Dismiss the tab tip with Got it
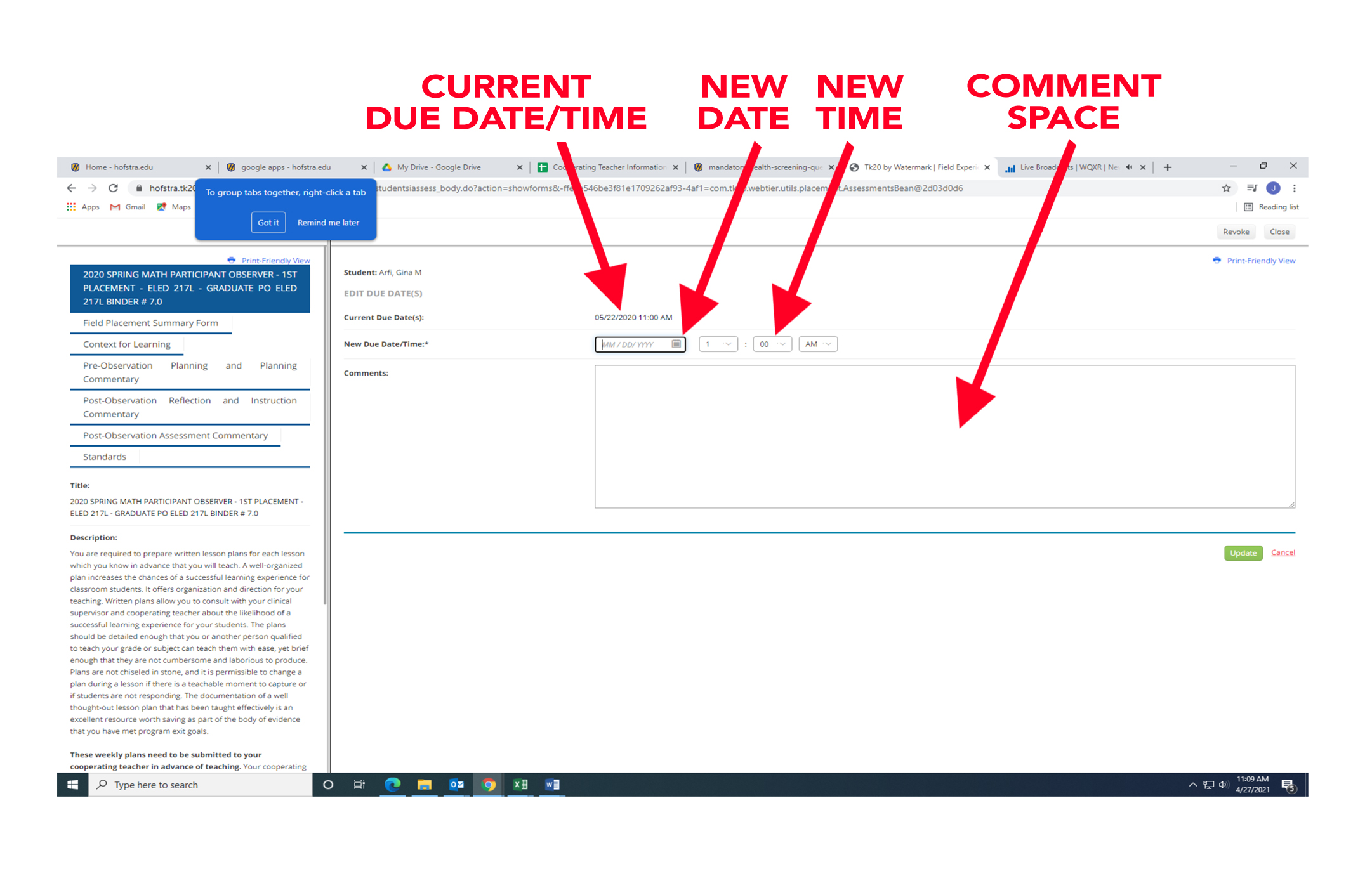The width and height of the screenshot is (1372, 869). click(268, 222)
